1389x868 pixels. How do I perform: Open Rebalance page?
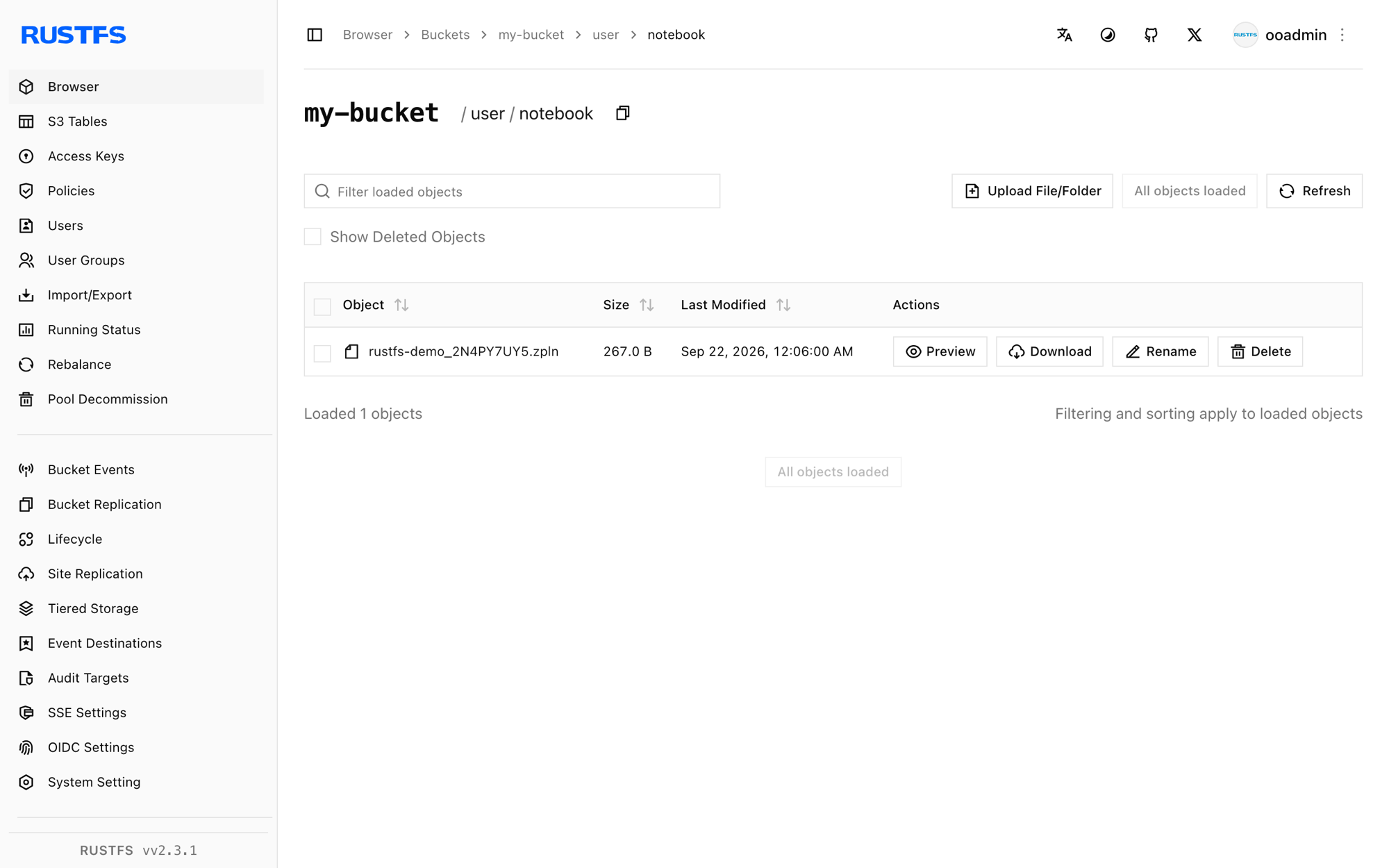(x=136, y=365)
